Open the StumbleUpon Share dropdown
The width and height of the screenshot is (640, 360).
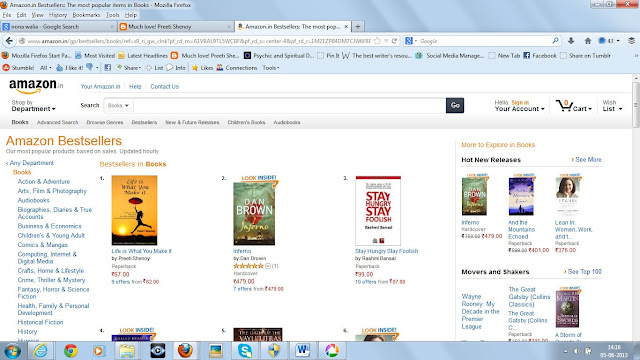pyautogui.click(x=129, y=68)
